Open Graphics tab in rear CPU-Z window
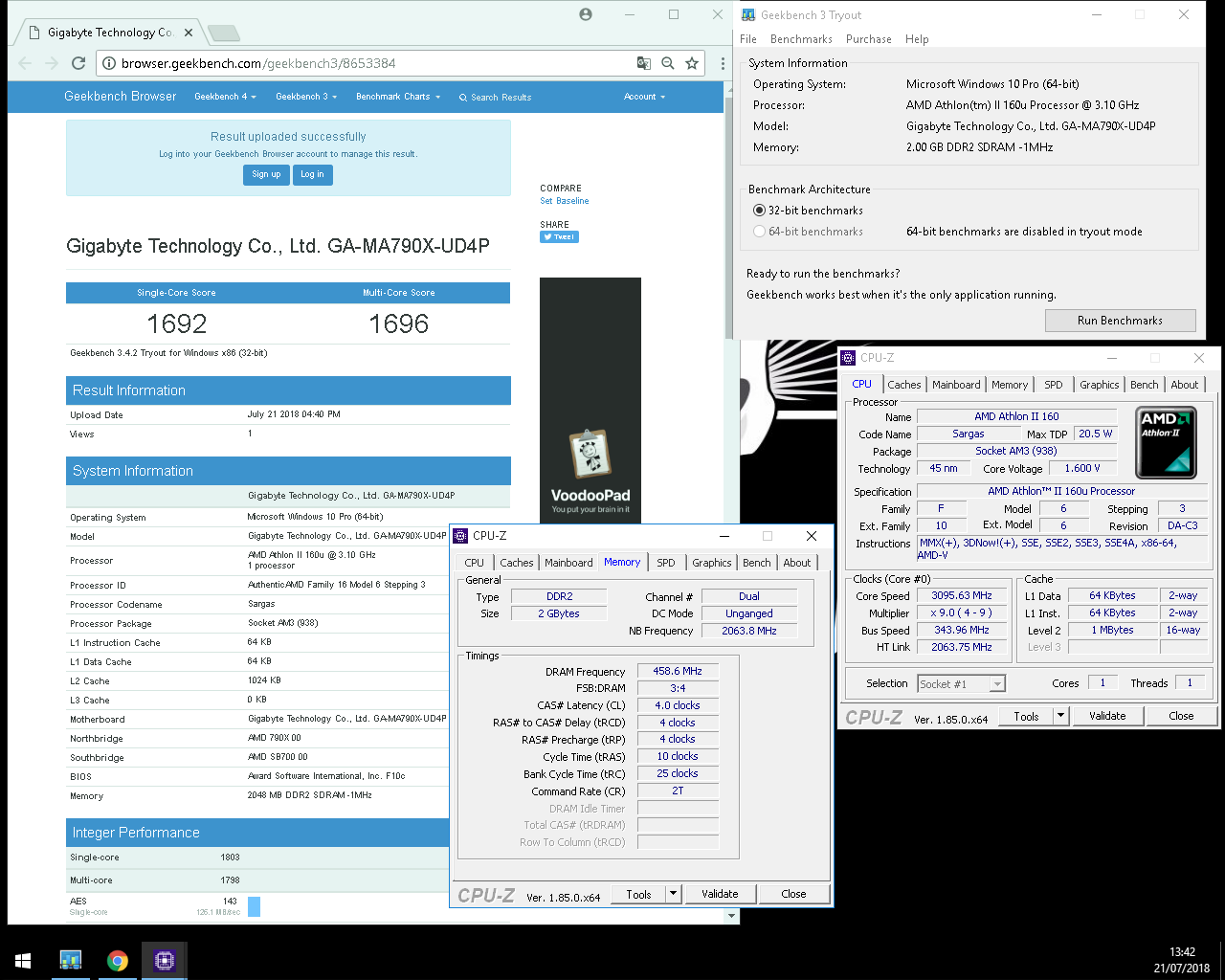Viewport: 1225px width, 980px height. [1099, 385]
